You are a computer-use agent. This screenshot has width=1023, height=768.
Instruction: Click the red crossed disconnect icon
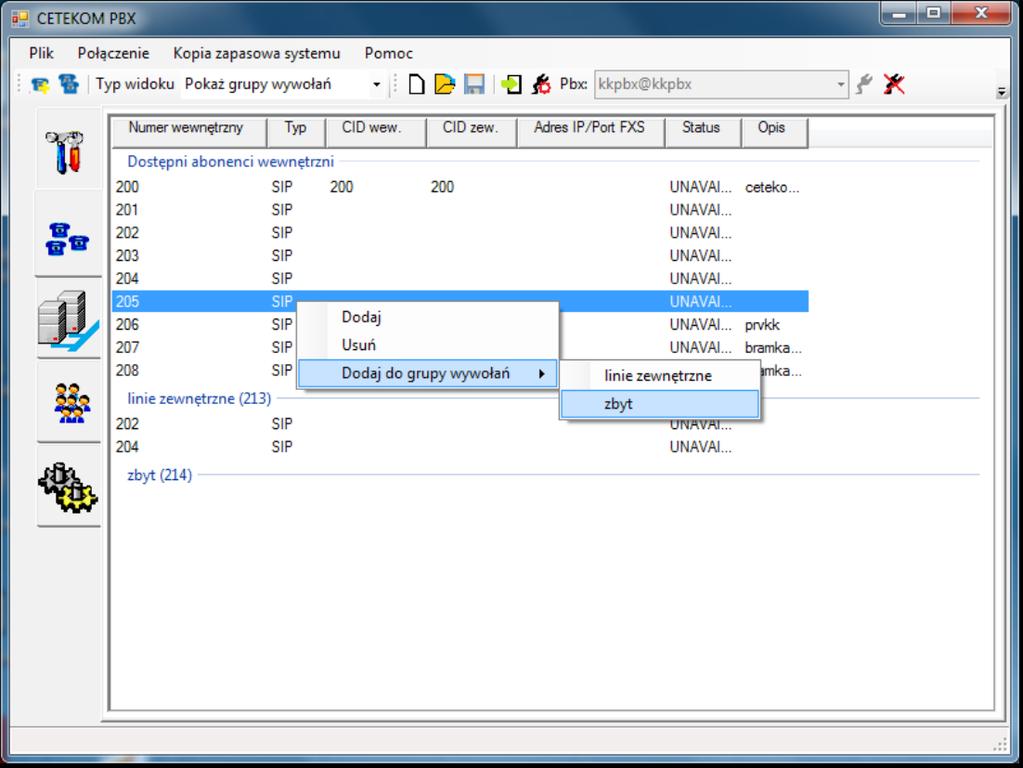click(x=894, y=84)
